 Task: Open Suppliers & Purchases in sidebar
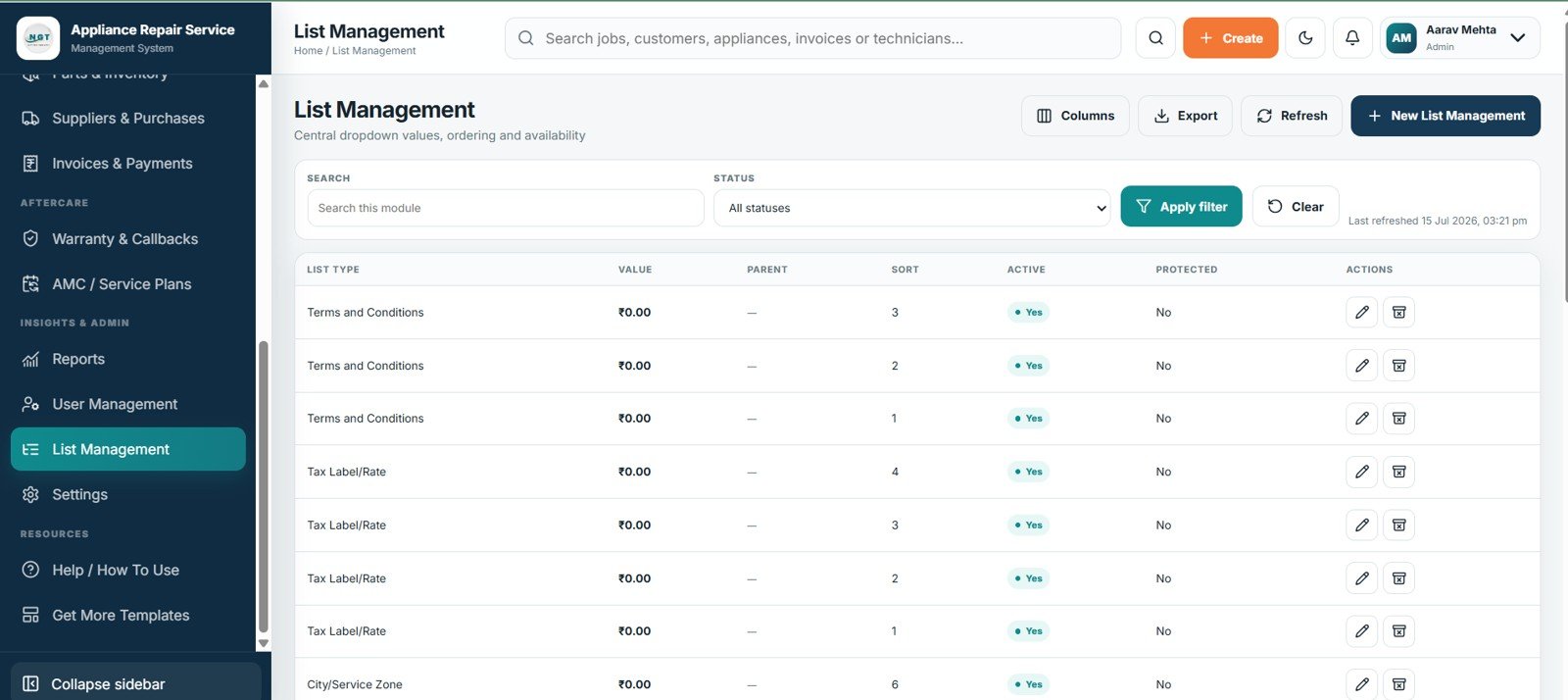click(128, 118)
